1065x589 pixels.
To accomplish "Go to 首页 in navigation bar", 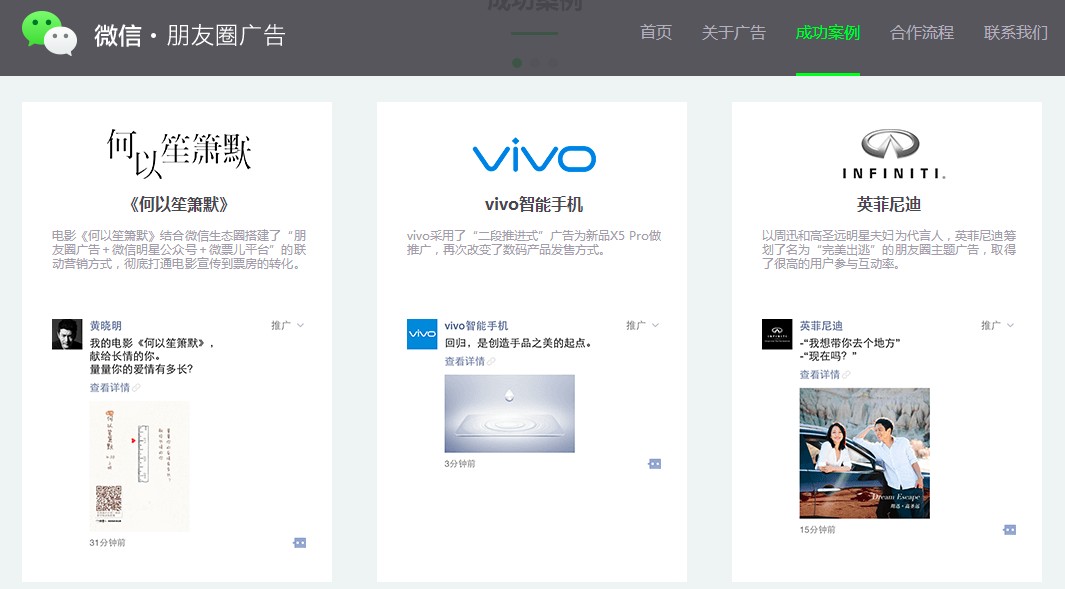I will 656,33.
